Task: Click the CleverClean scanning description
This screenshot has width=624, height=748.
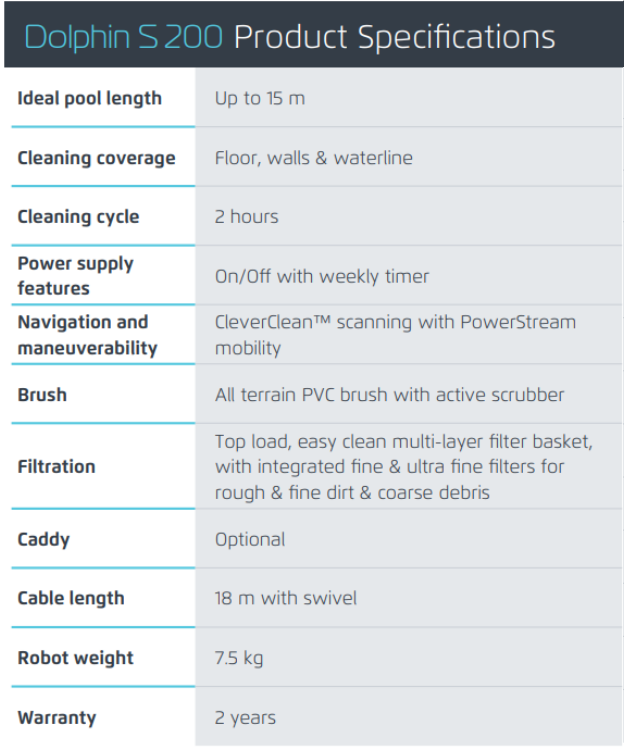Action: pos(395,335)
